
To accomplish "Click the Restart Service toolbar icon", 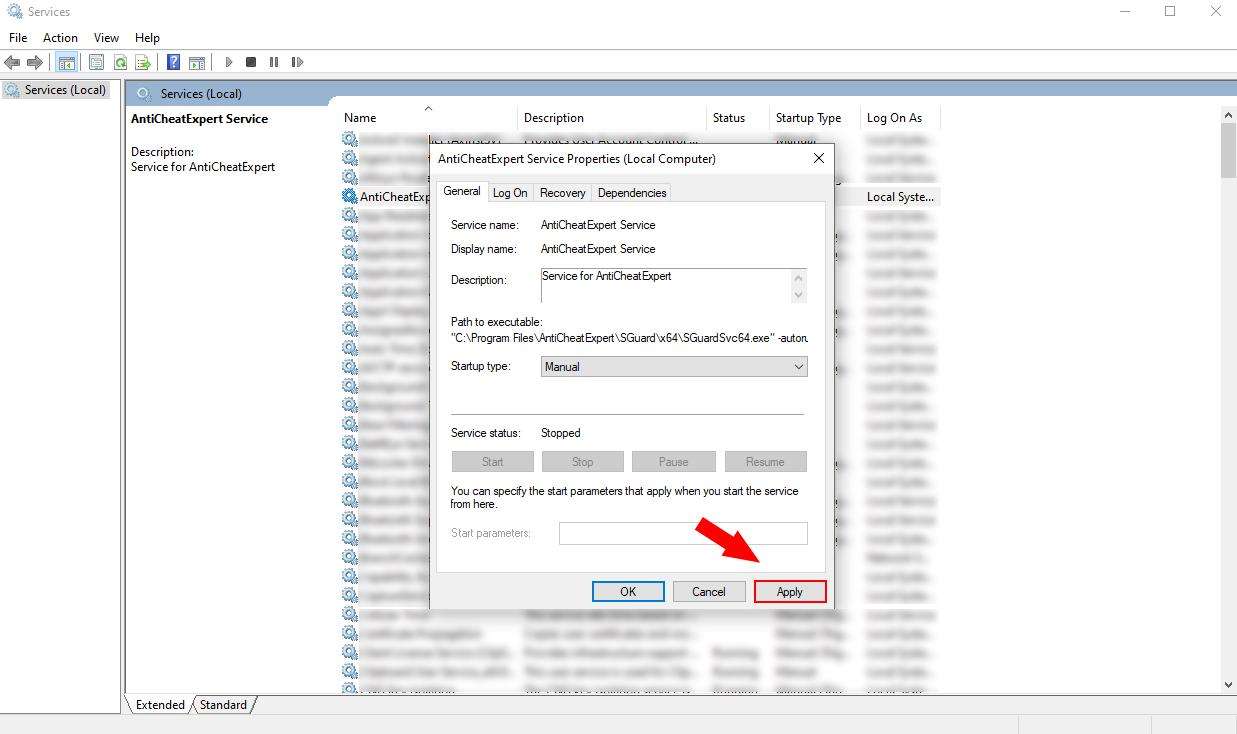I will [x=297, y=62].
